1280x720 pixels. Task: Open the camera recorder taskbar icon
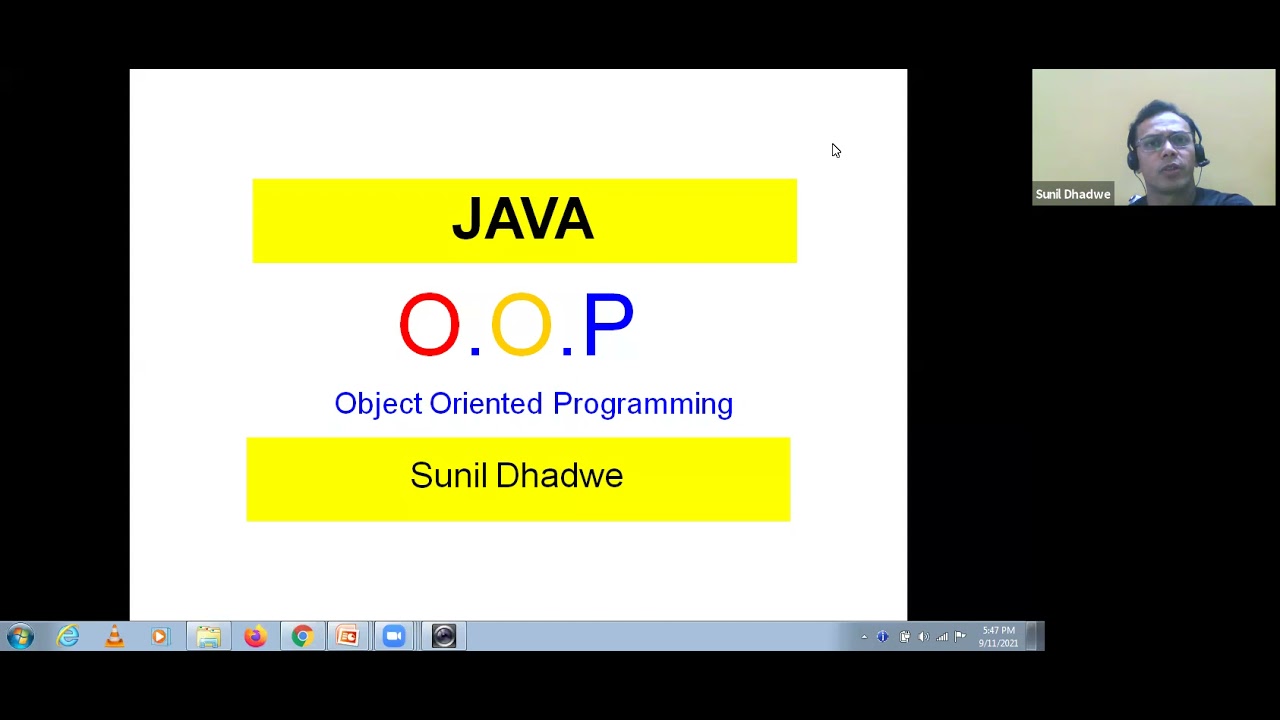444,636
